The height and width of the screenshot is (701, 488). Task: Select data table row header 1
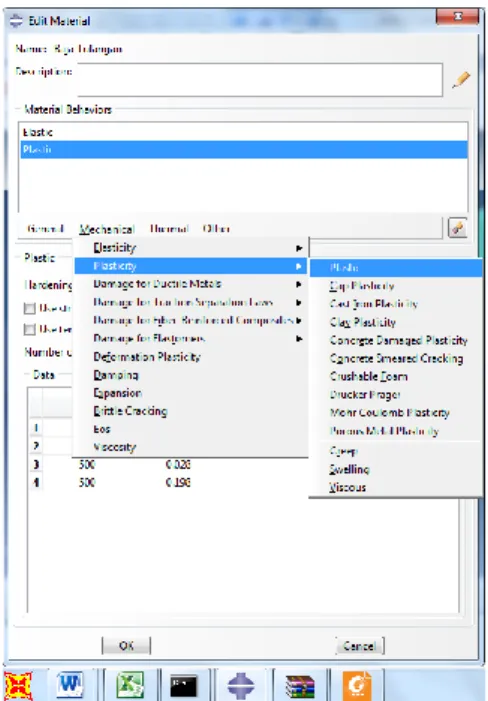pyautogui.click(x=36, y=428)
